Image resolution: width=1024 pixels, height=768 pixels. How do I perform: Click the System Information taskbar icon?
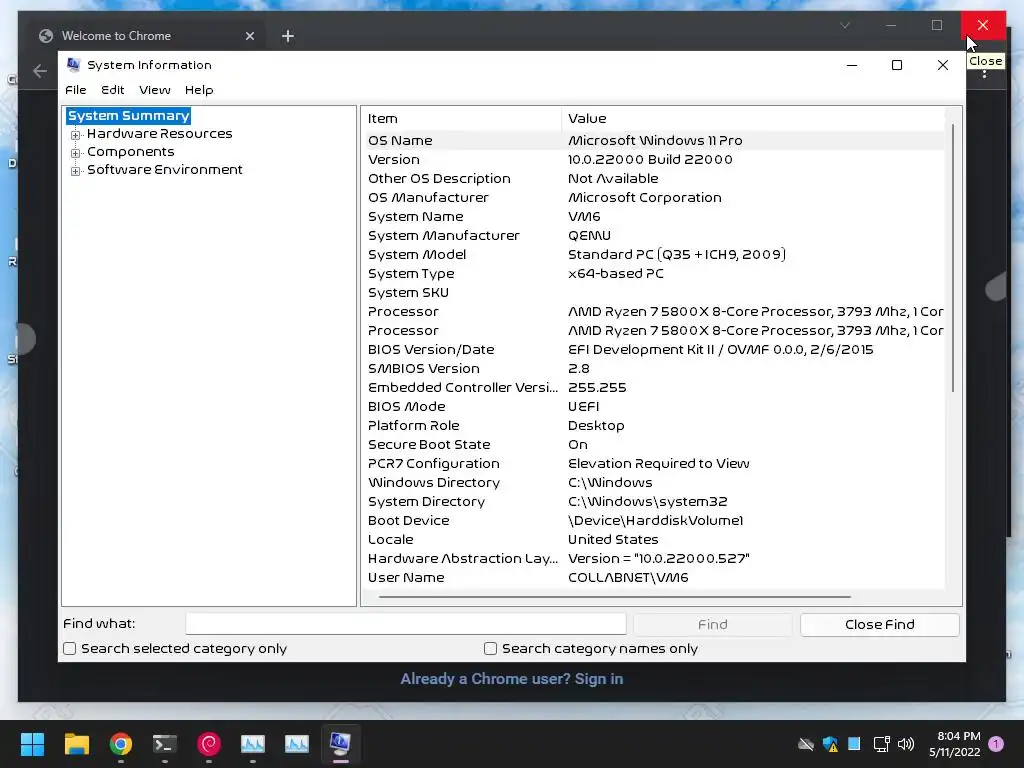pyautogui.click(x=340, y=744)
